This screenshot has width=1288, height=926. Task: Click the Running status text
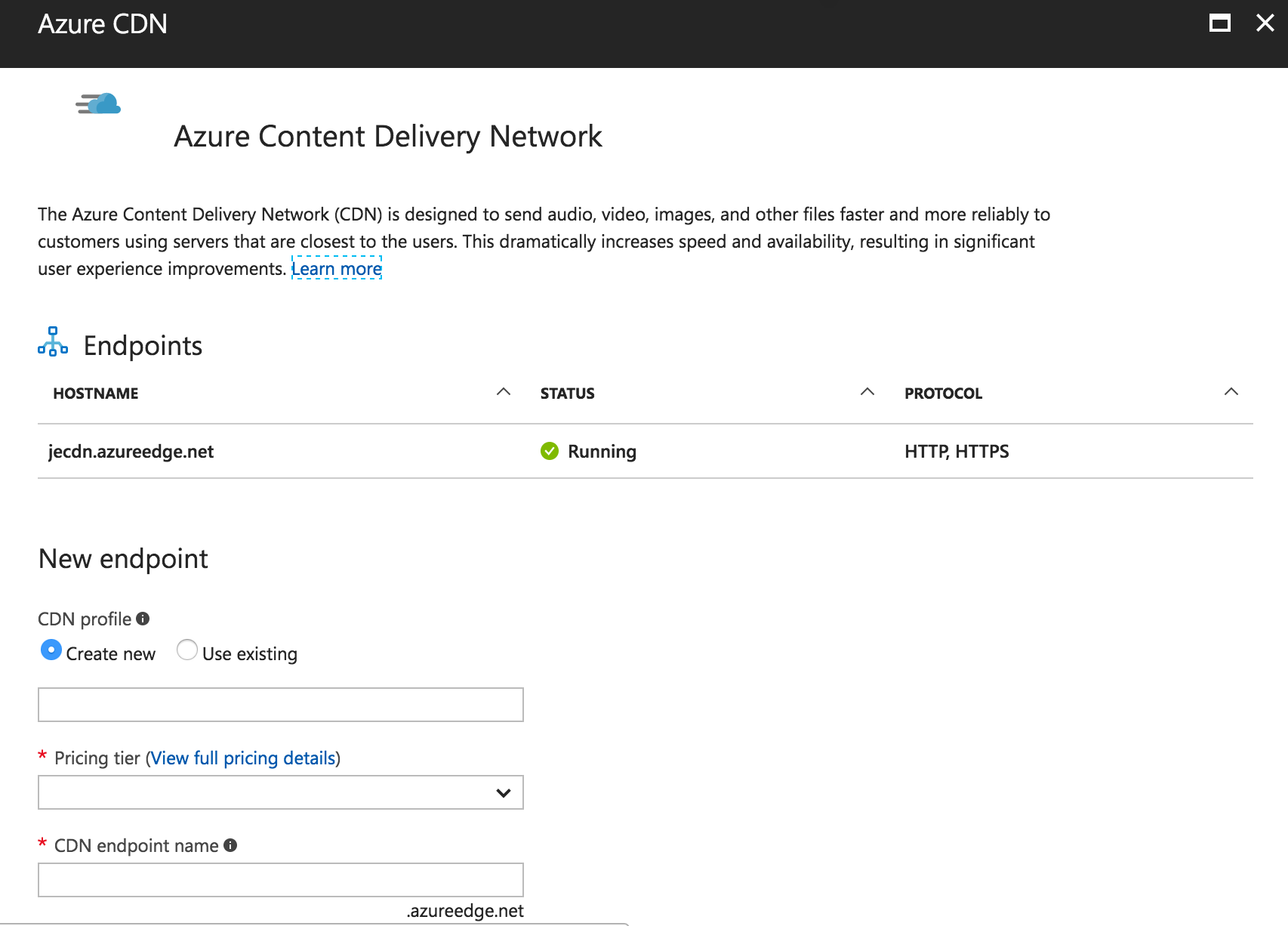coord(602,451)
